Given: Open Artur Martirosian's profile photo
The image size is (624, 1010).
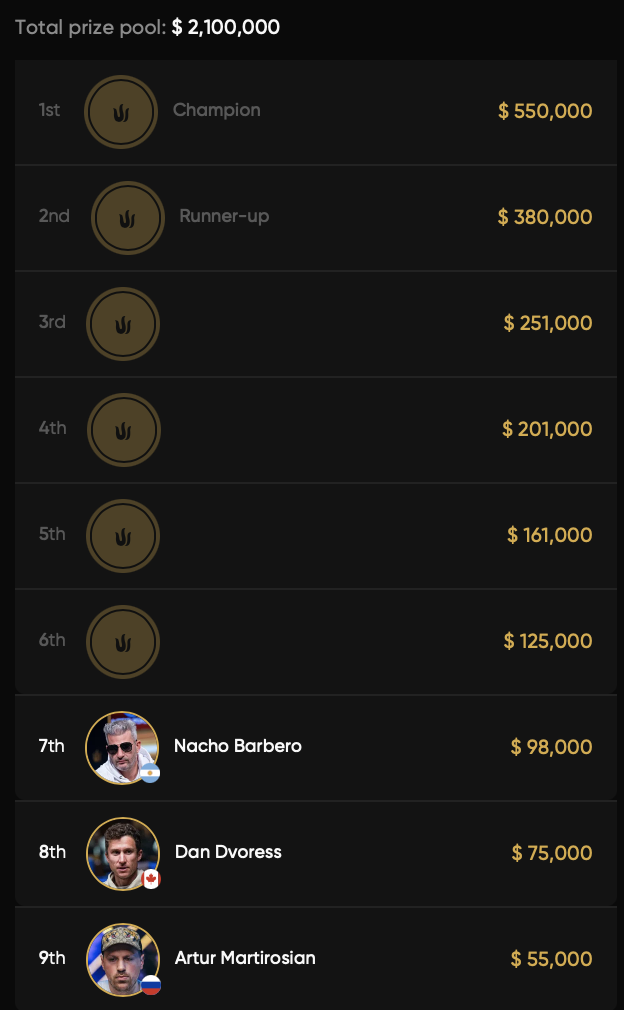Looking at the screenshot, I should pos(122,958).
